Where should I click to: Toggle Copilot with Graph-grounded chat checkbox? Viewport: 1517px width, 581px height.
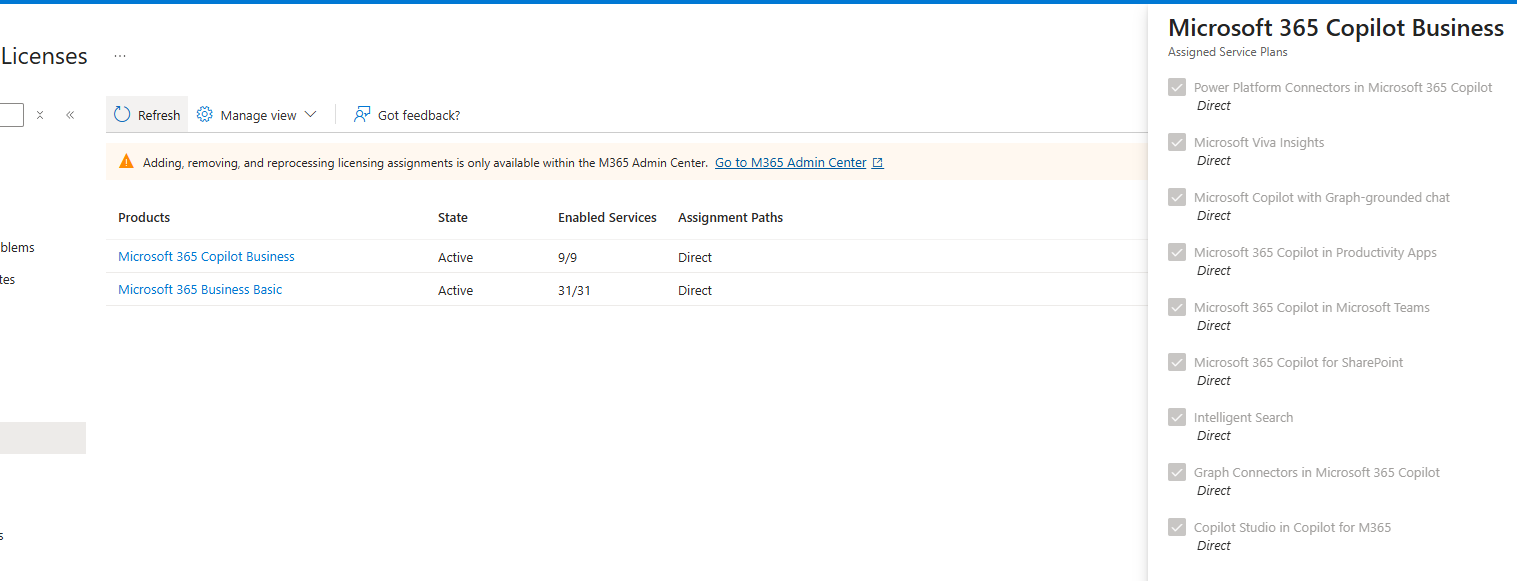pyautogui.click(x=1177, y=197)
